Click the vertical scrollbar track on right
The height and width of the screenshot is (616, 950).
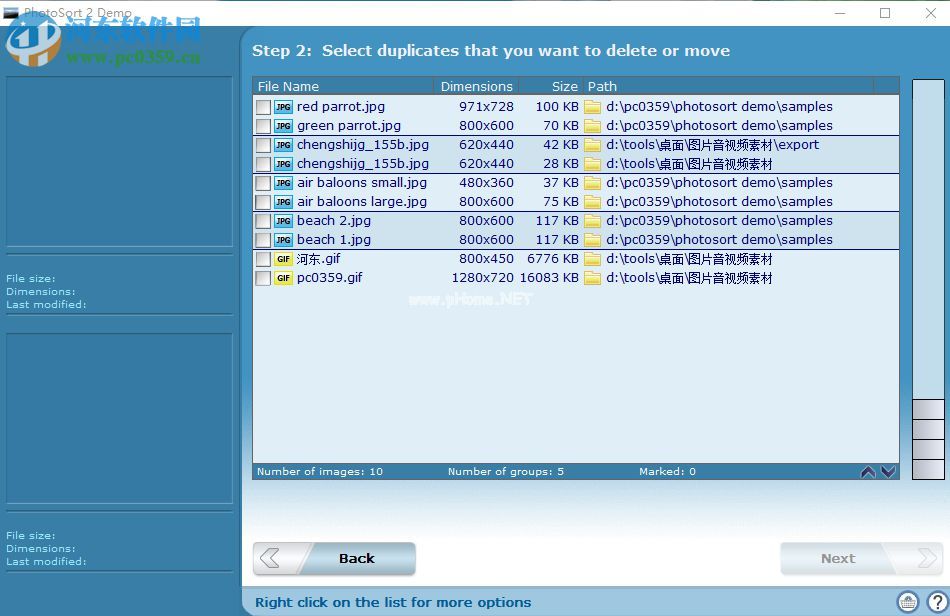(928, 240)
